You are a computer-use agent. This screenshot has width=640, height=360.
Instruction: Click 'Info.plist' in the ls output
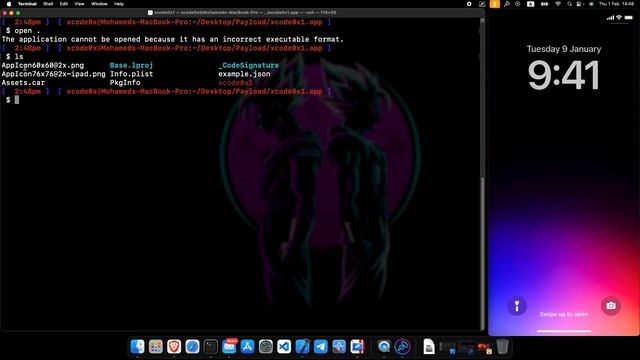tap(131, 74)
